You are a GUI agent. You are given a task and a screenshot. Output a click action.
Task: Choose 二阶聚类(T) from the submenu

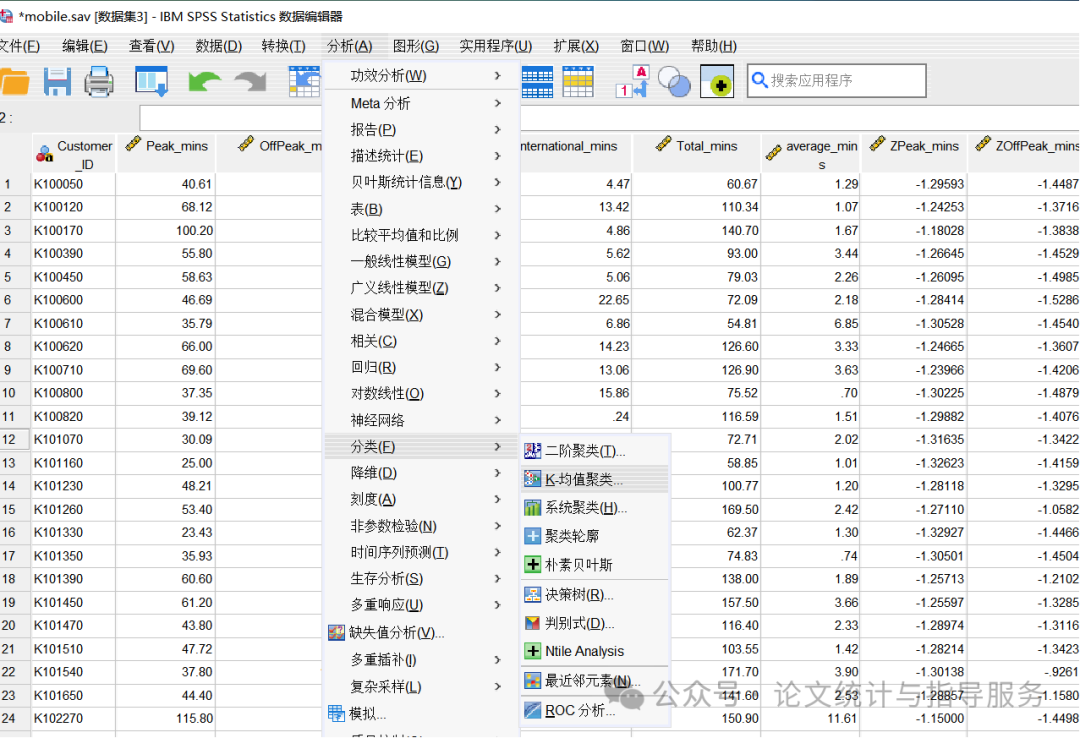[x=595, y=451]
